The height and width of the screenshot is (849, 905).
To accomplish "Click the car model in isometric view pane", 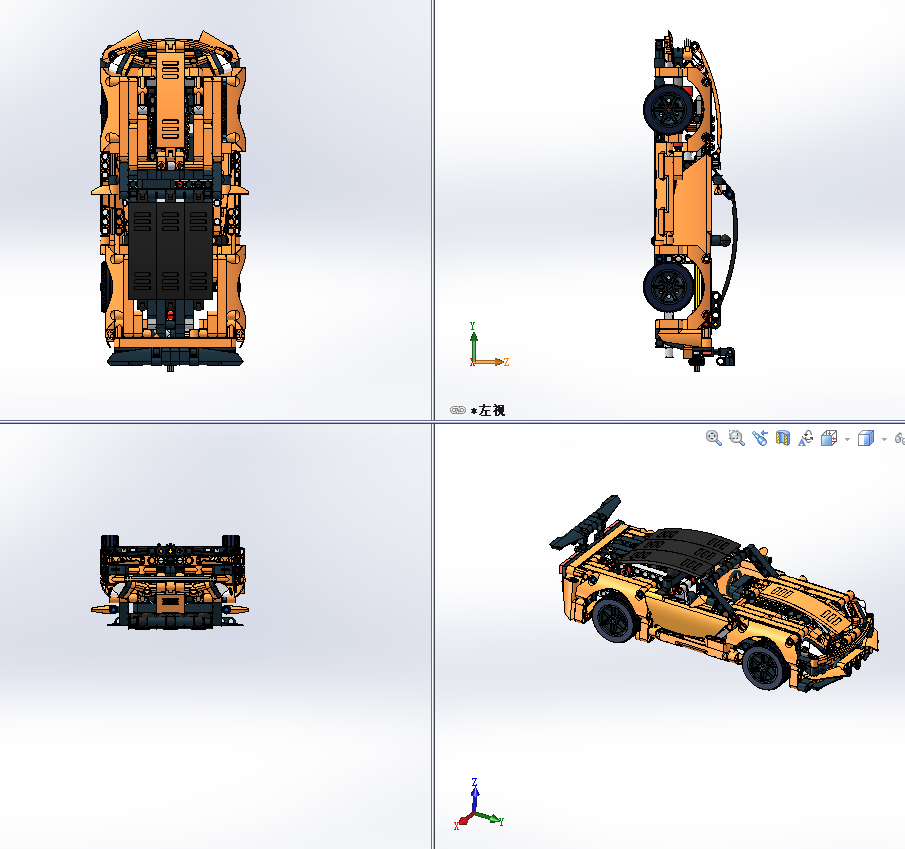I will pos(714,594).
